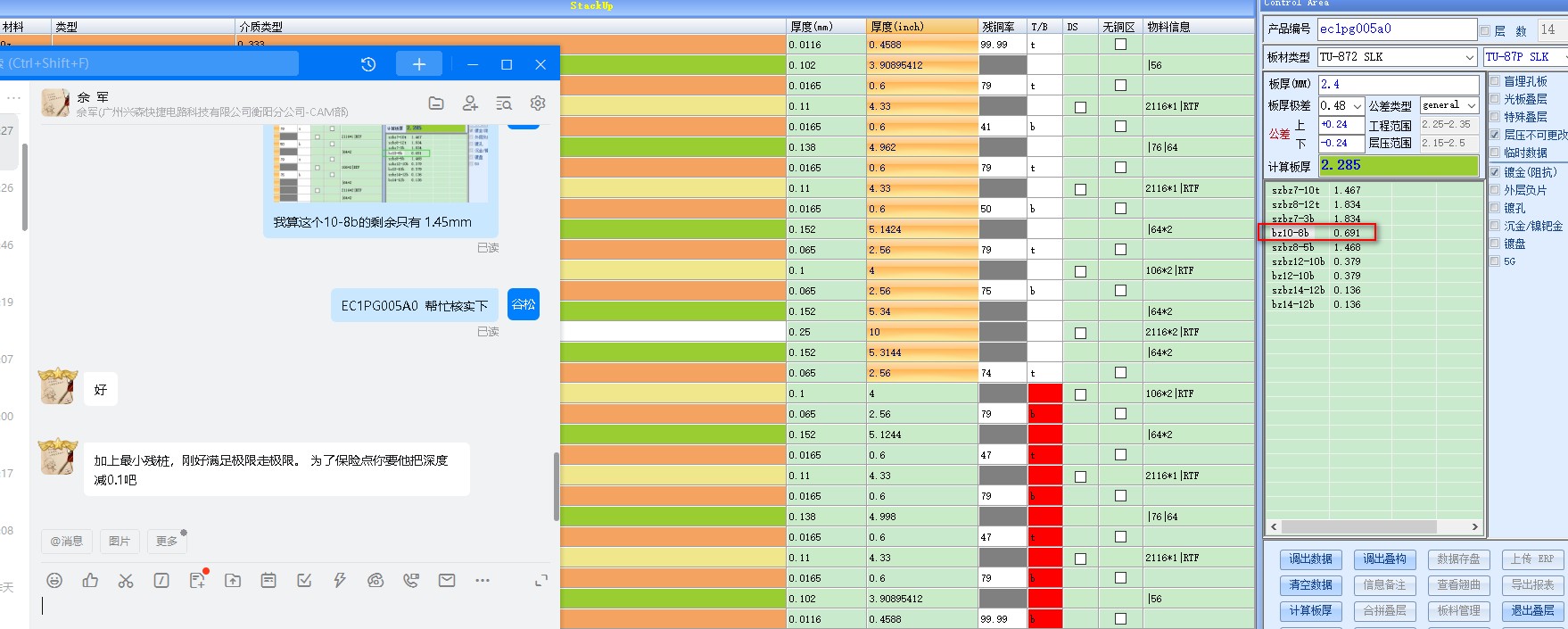Open the chat files folder icon
The image size is (1568, 629).
[436, 103]
